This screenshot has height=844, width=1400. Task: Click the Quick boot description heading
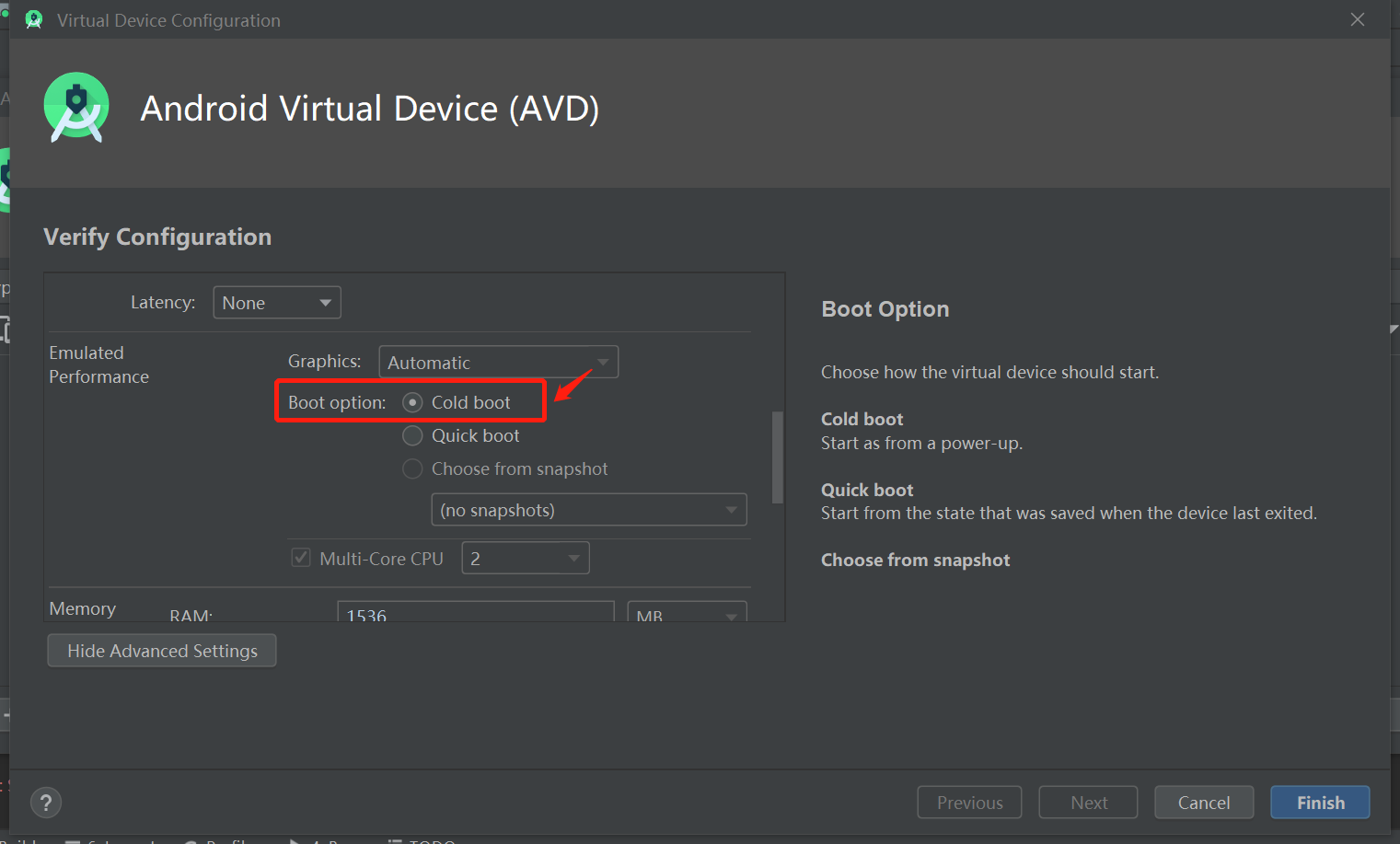[x=867, y=490]
